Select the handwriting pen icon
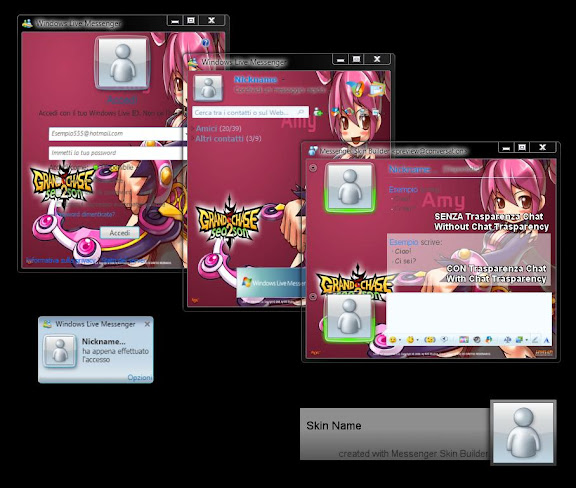Image resolution: width=576 pixels, height=488 pixels. (x=535, y=340)
